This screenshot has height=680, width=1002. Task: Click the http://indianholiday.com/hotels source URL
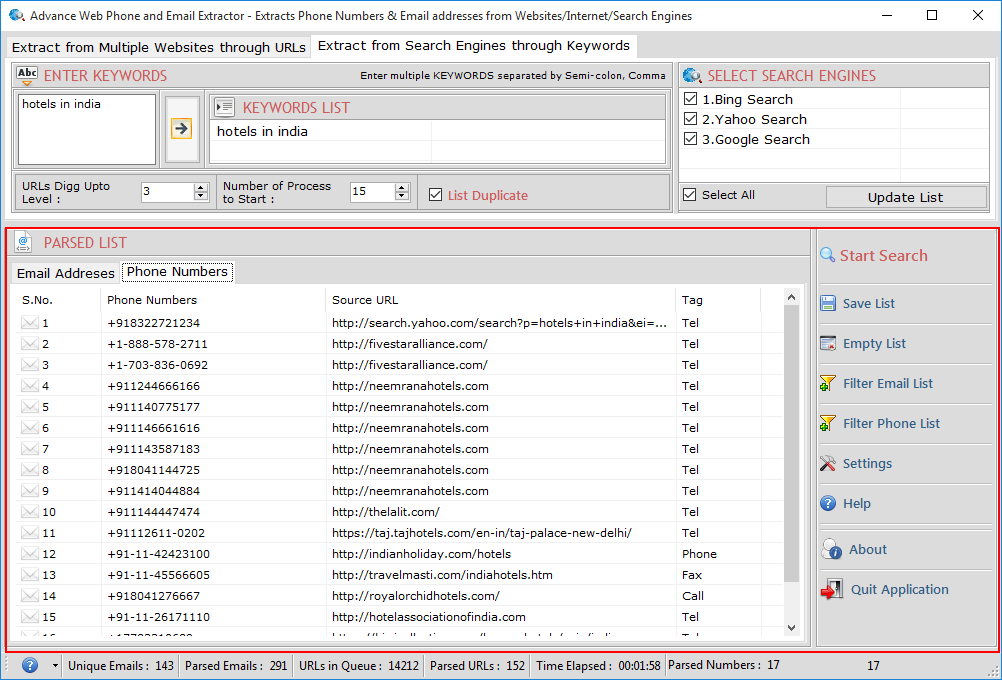(x=421, y=554)
